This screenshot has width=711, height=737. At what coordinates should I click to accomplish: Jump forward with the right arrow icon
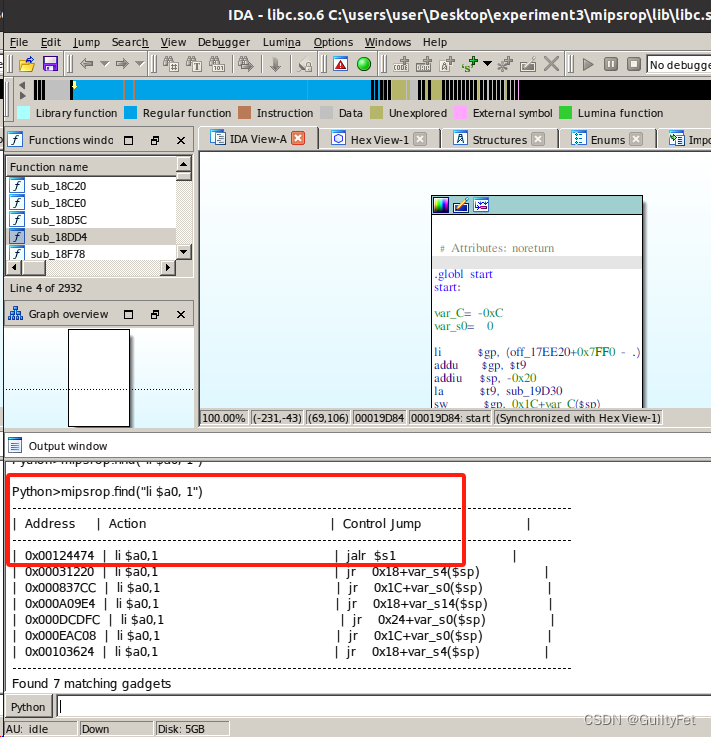coord(122,63)
